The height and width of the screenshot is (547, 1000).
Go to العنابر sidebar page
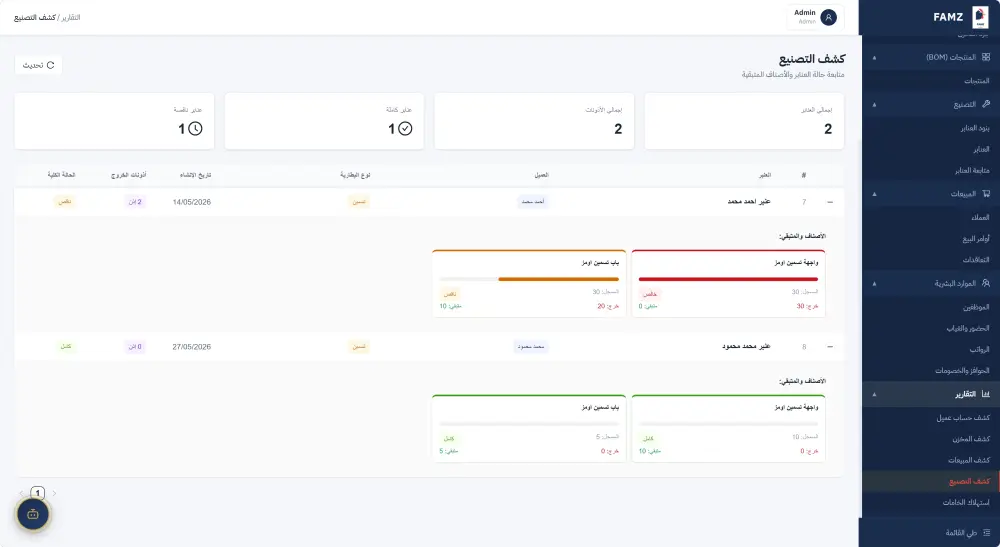point(982,149)
